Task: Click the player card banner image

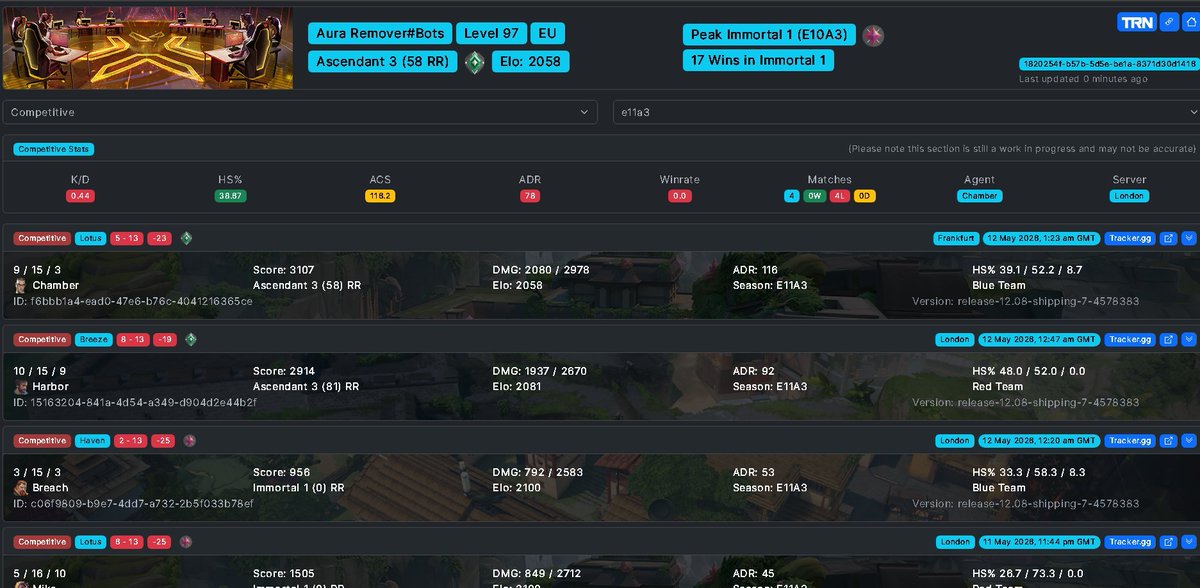Action: (x=148, y=48)
